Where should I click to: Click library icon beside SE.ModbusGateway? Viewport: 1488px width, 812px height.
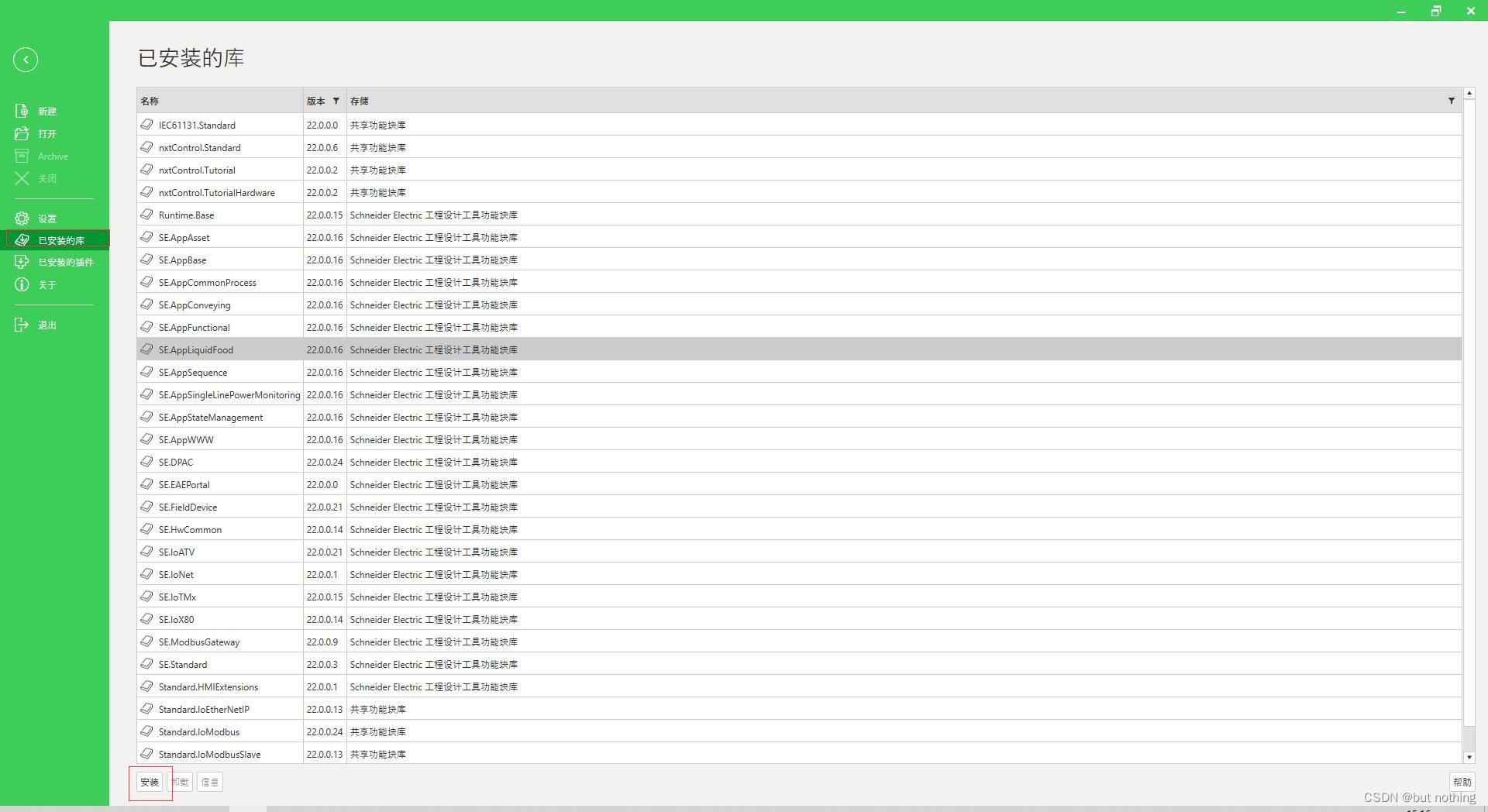(x=146, y=641)
